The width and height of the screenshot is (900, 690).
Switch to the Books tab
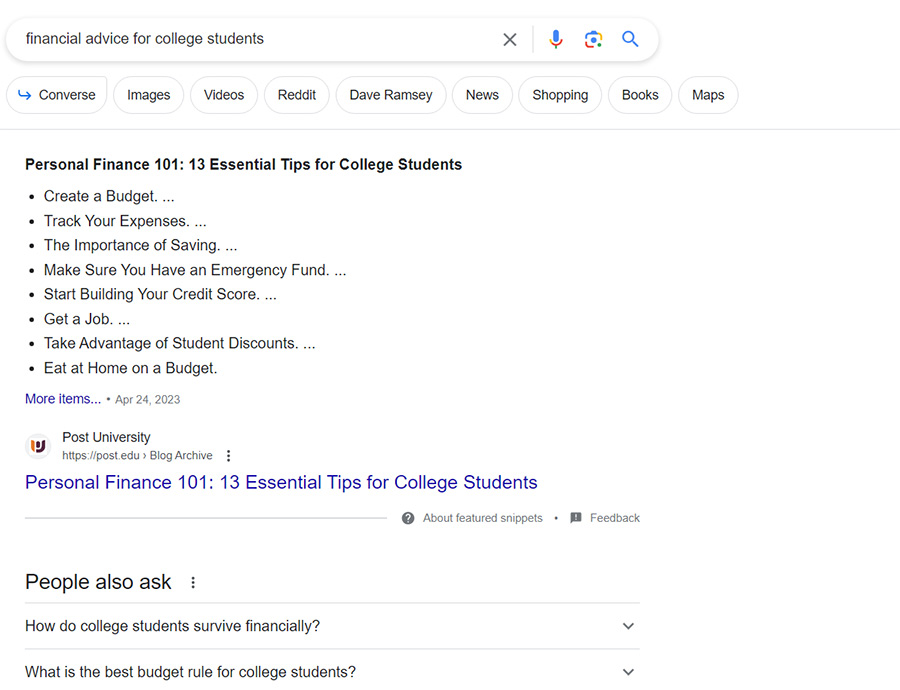(640, 95)
